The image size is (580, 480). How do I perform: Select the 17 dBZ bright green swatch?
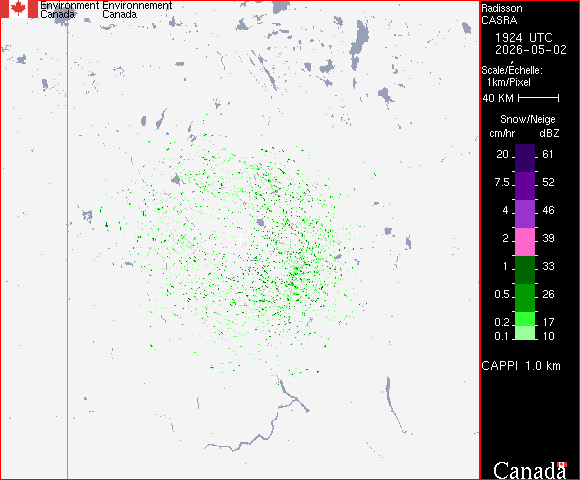click(525, 319)
